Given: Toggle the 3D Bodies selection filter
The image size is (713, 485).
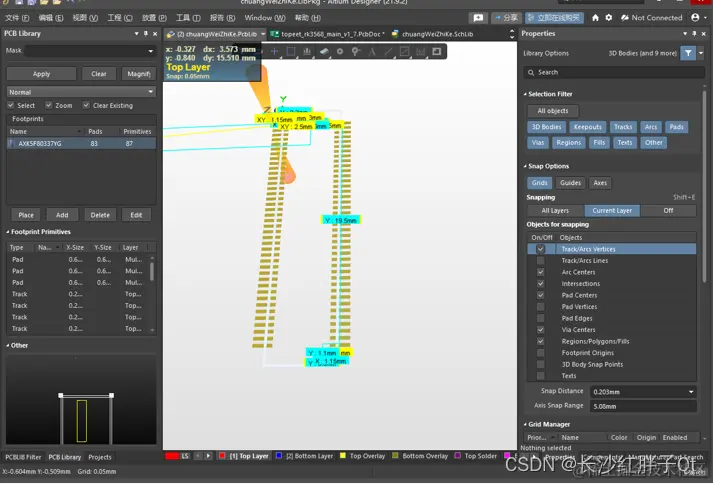Looking at the screenshot, I should 546,127.
